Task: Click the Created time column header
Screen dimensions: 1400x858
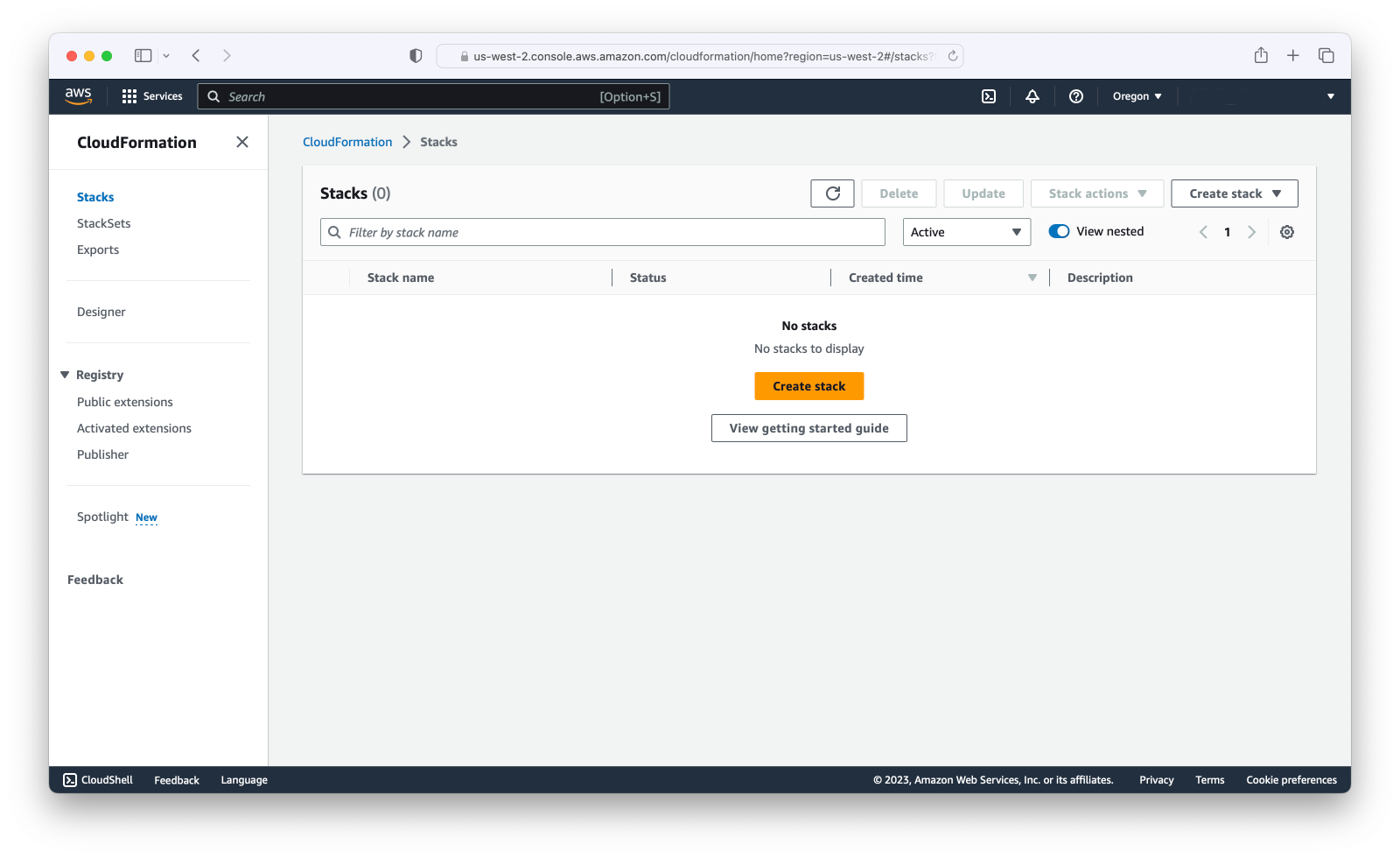Action: click(x=885, y=278)
